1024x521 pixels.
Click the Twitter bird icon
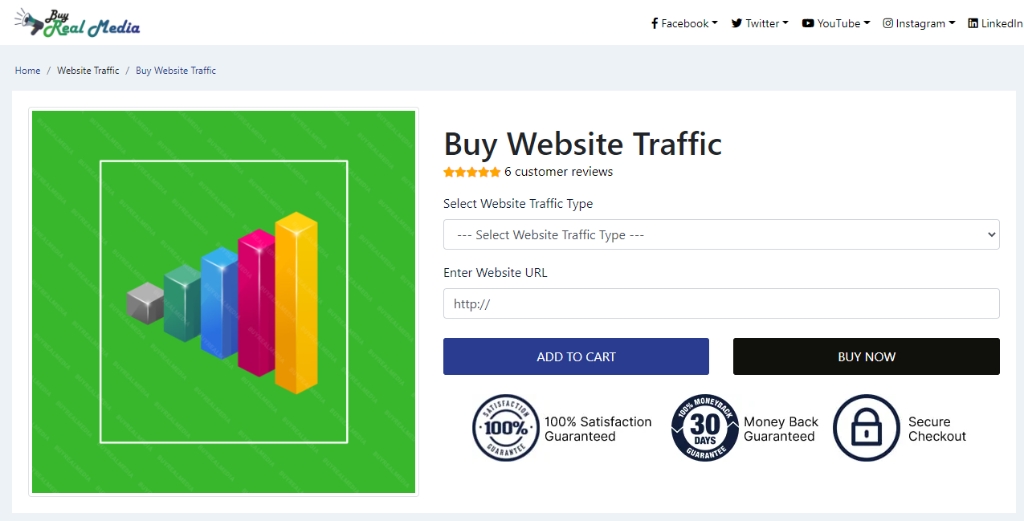pos(736,23)
